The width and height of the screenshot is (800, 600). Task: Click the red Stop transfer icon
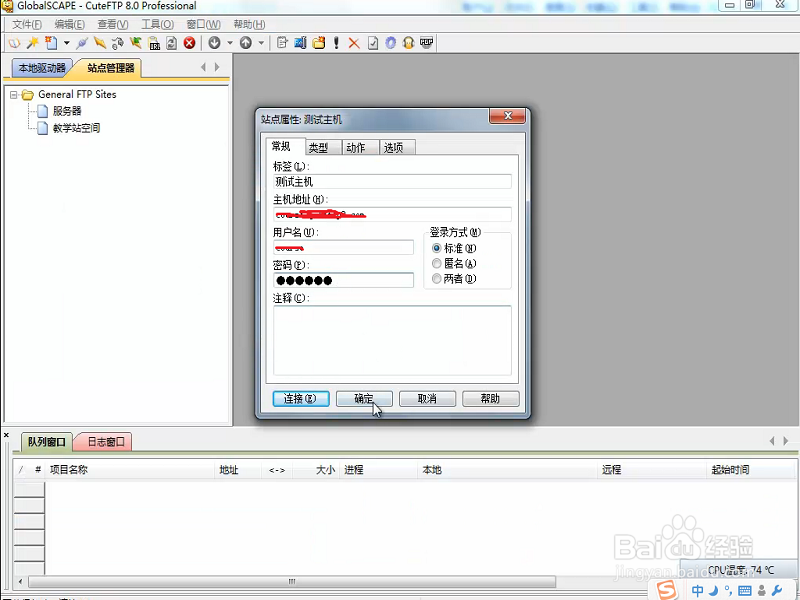click(190, 43)
